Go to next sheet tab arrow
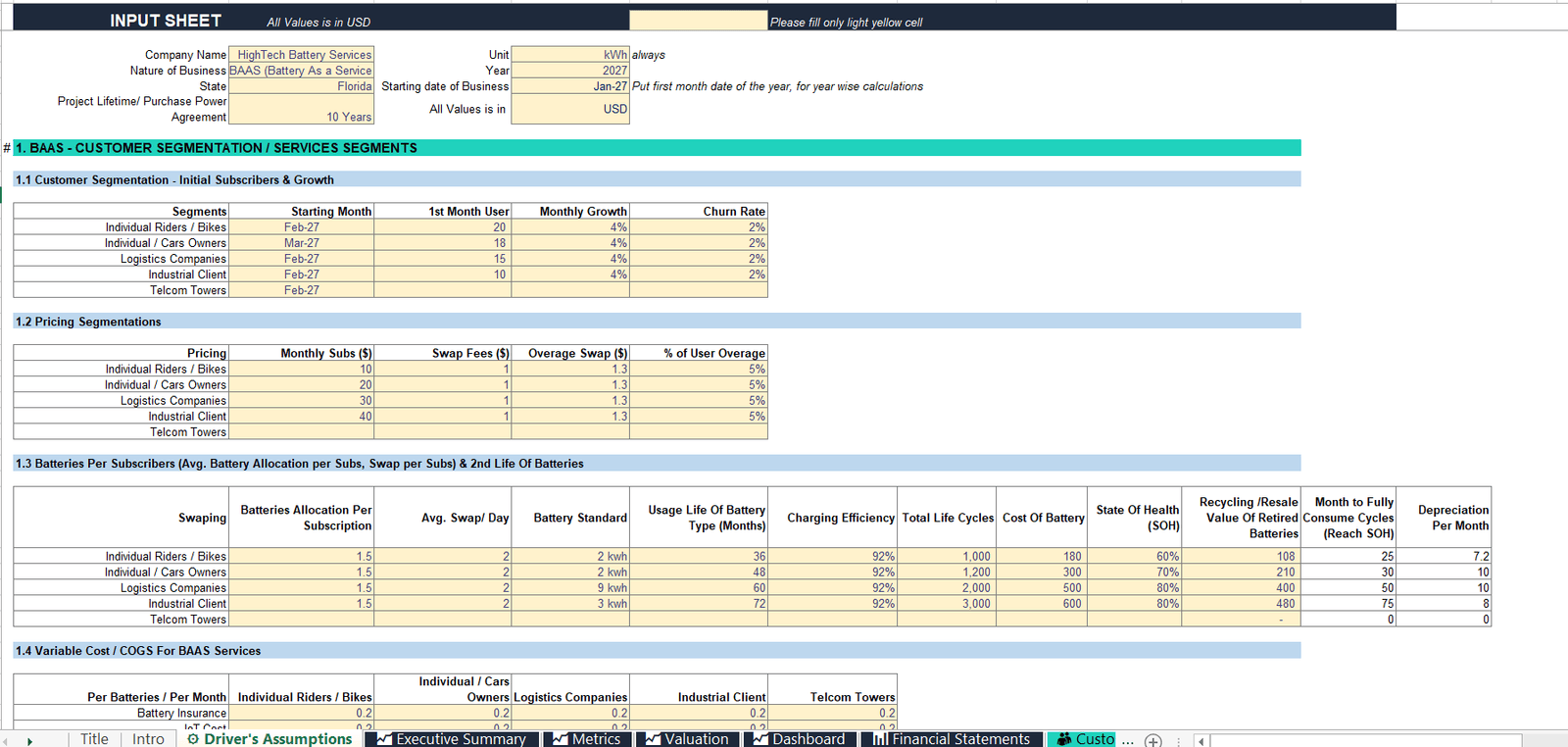Screen dimensions: 1568x747 click(x=29, y=741)
